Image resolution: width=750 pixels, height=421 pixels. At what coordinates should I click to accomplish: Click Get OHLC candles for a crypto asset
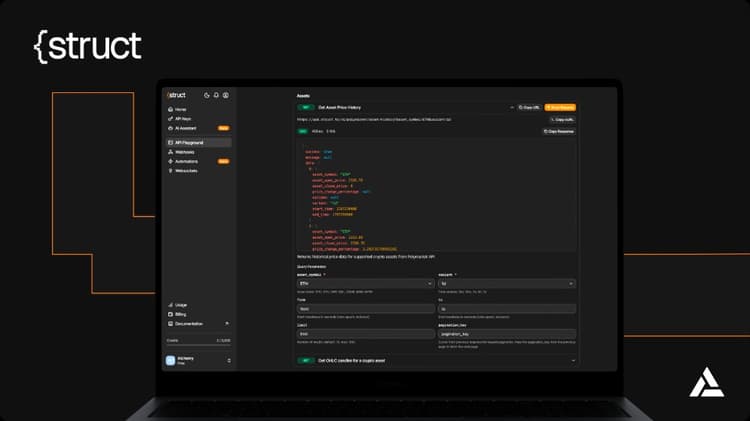pyautogui.click(x=352, y=361)
